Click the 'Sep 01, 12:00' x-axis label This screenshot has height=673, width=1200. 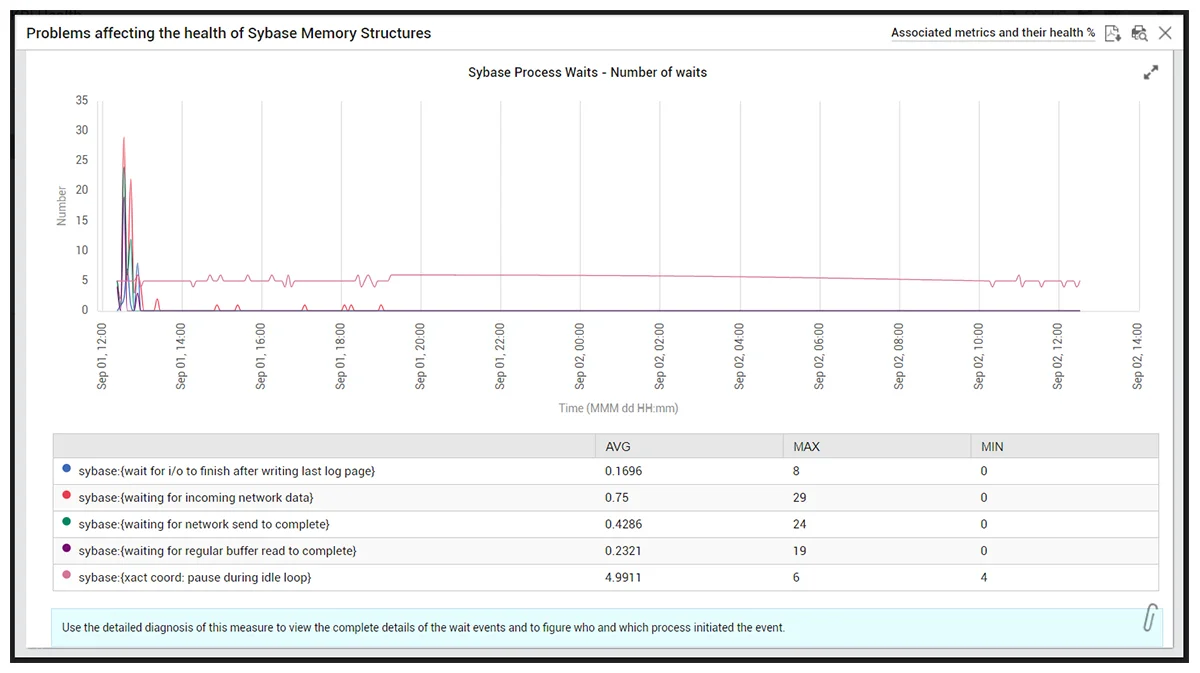tap(102, 356)
